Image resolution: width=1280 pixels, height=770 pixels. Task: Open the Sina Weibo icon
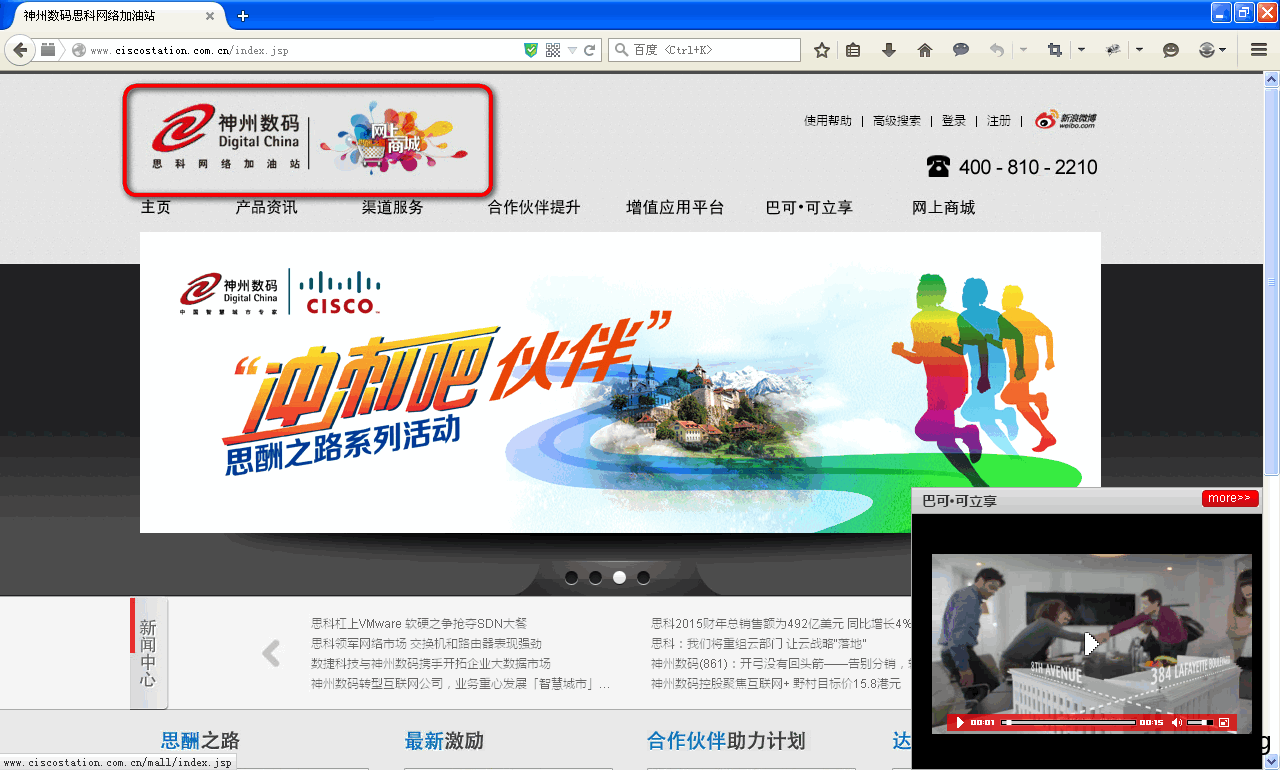click(1065, 120)
